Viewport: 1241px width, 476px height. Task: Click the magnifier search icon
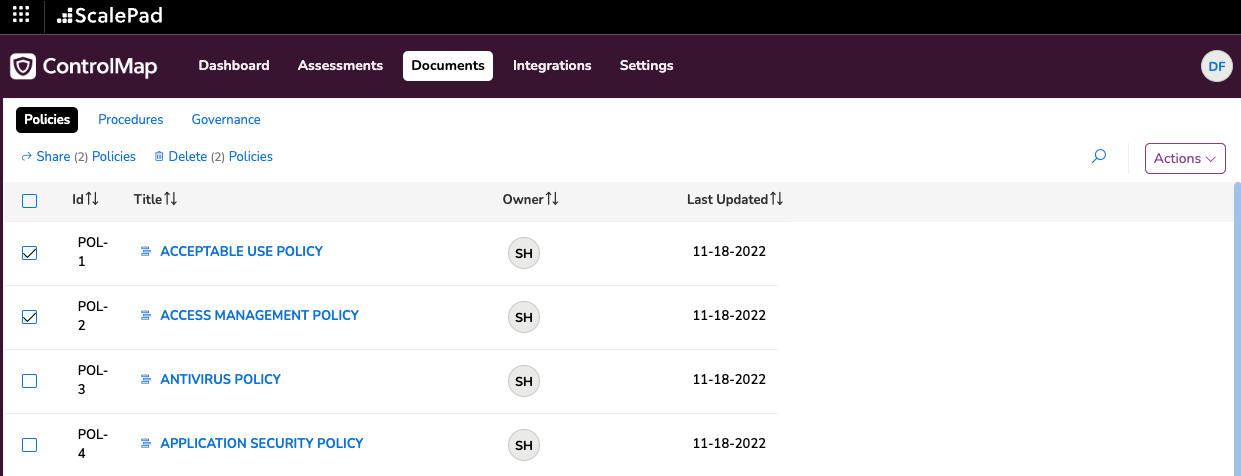coord(1099,157)
